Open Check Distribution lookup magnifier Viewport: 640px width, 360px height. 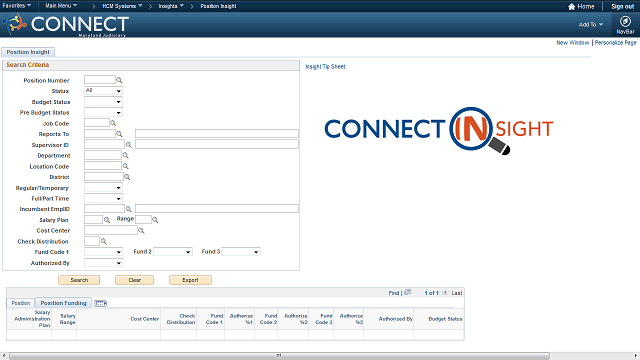104,242
